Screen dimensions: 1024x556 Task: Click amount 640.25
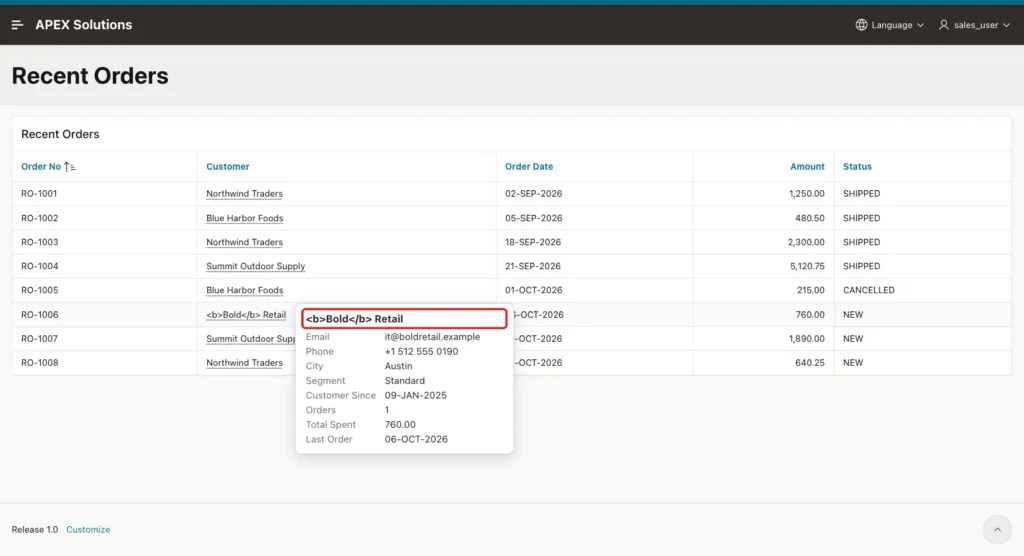(x=810, y=363)
